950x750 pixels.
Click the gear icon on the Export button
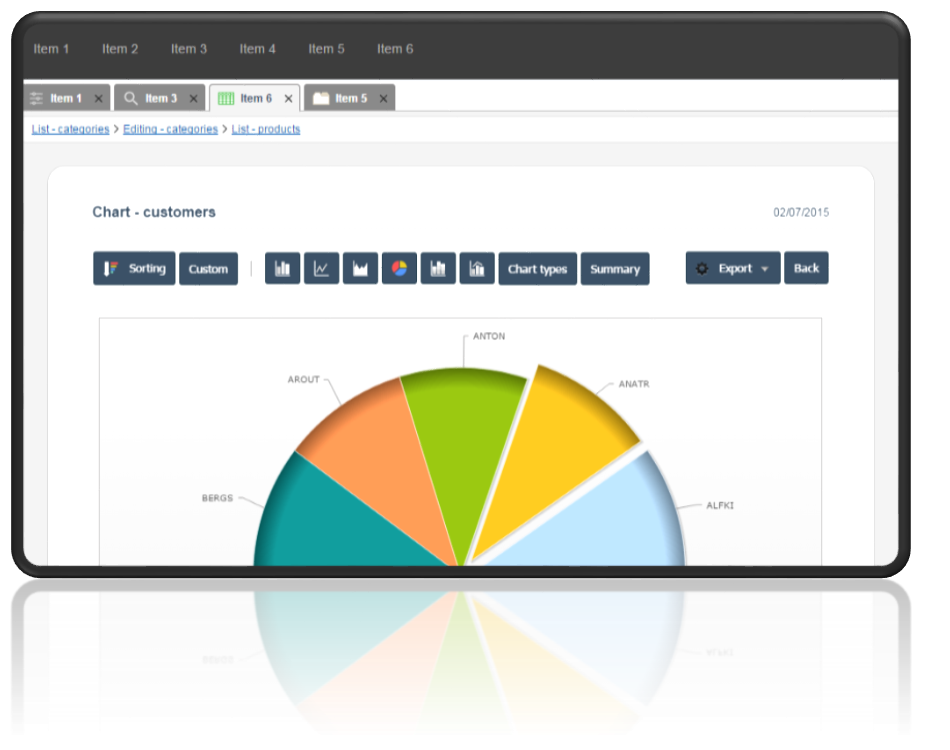click(x=702, y=268)
